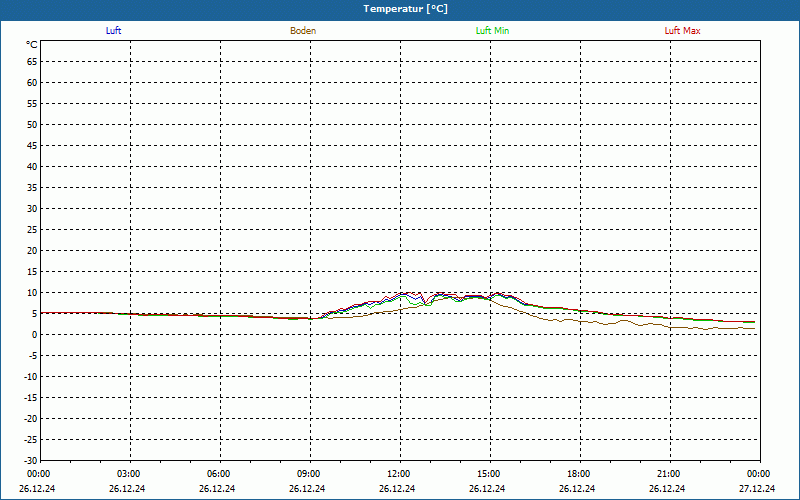The height and width of the screenshot is (500, 800).
Task: Click the 60 y-axis value
Action: [32, 83]
